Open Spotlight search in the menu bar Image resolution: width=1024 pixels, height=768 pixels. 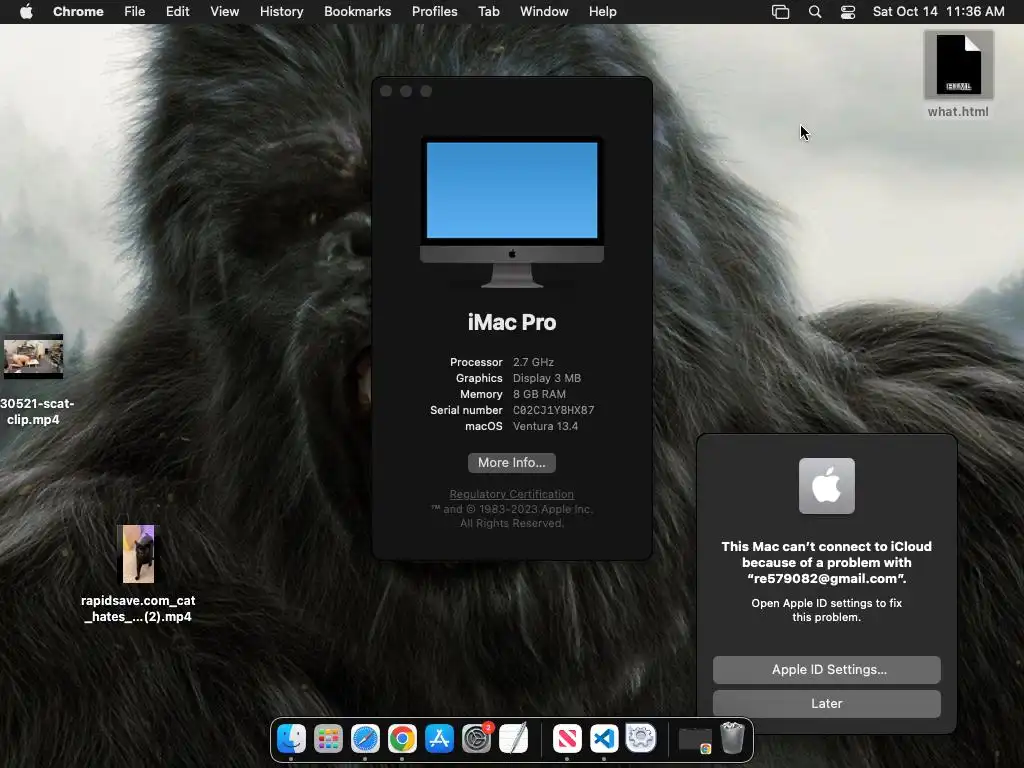(x=814, y=12)
